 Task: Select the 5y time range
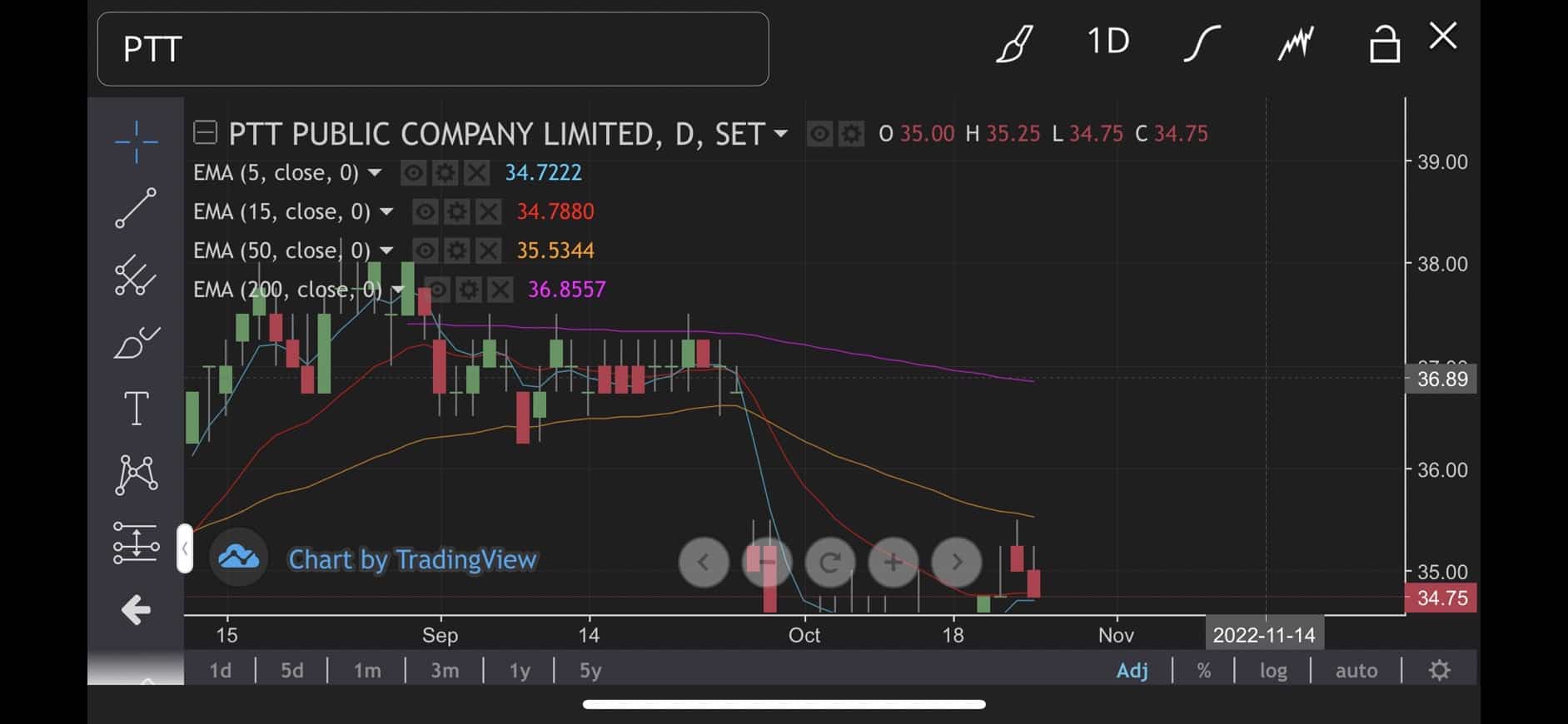pos(590,671)
